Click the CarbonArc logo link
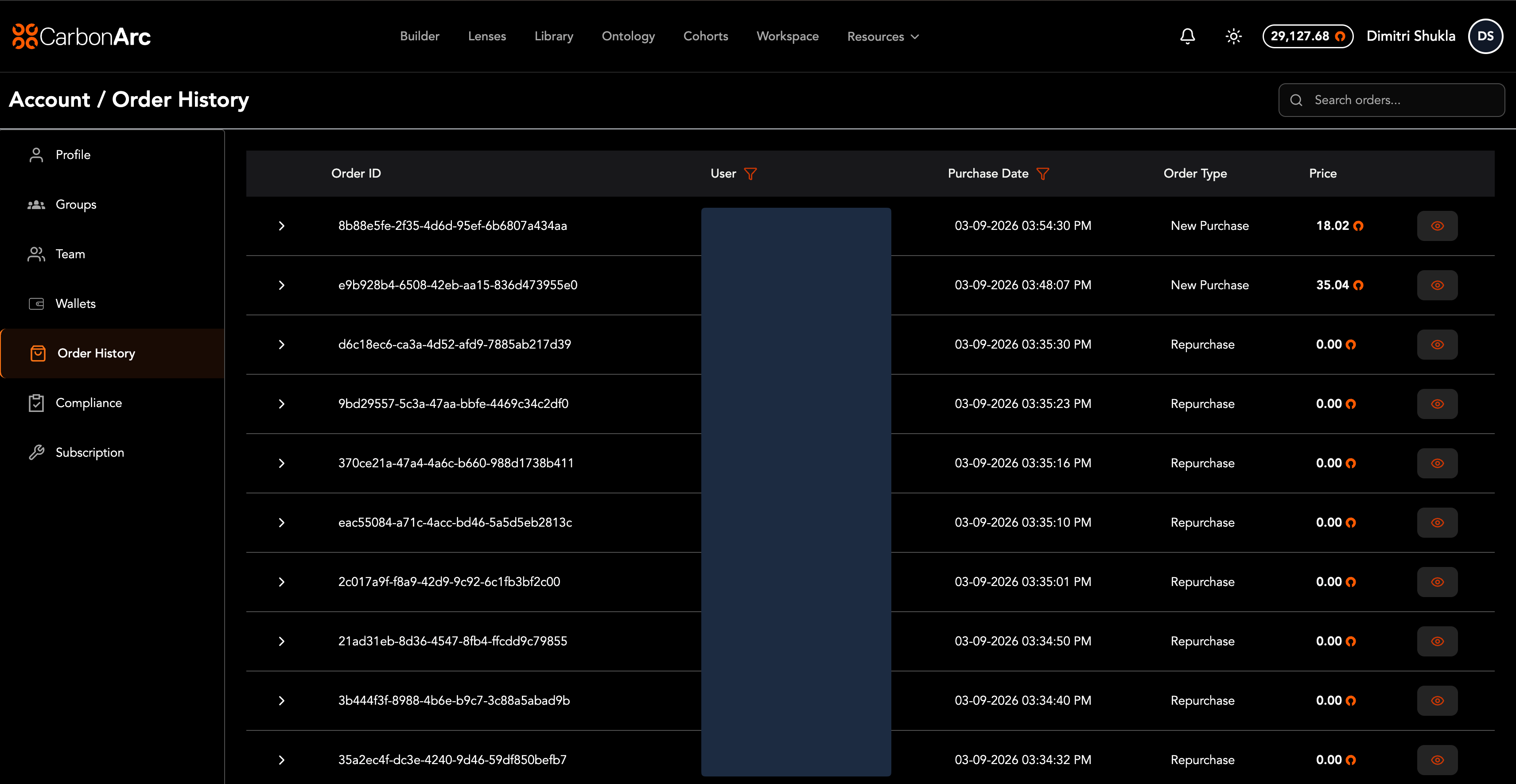Viewport: 1516px width, 784px height. tap(82, 36)
